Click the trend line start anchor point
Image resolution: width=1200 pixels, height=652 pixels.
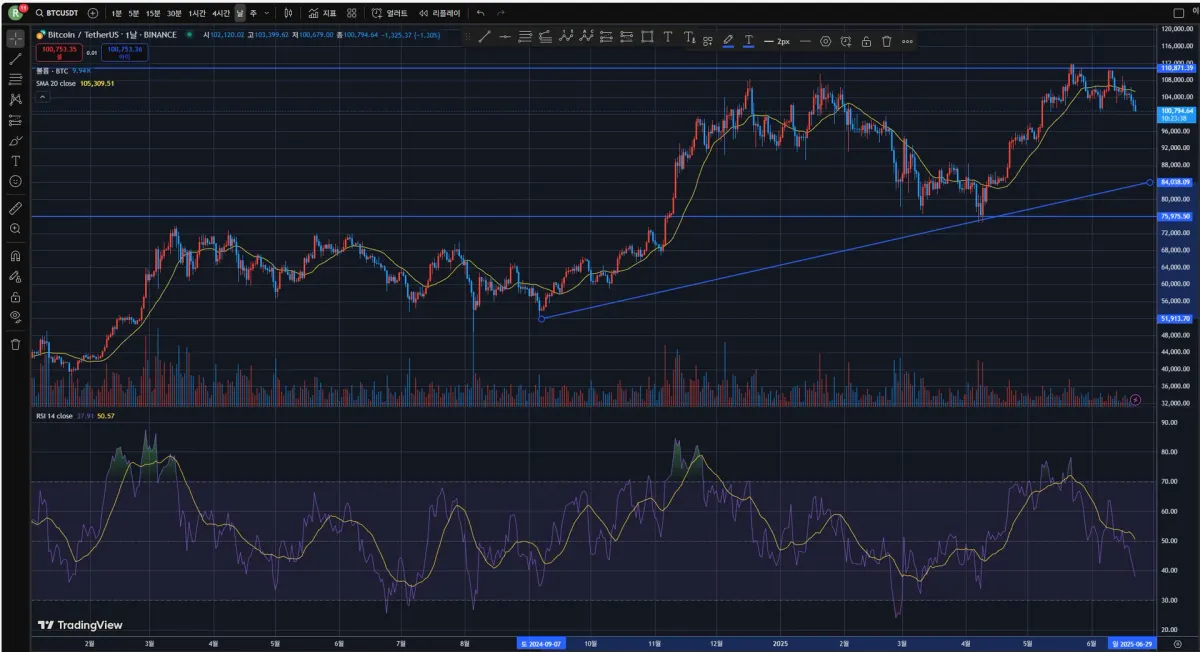pos(541,318)
